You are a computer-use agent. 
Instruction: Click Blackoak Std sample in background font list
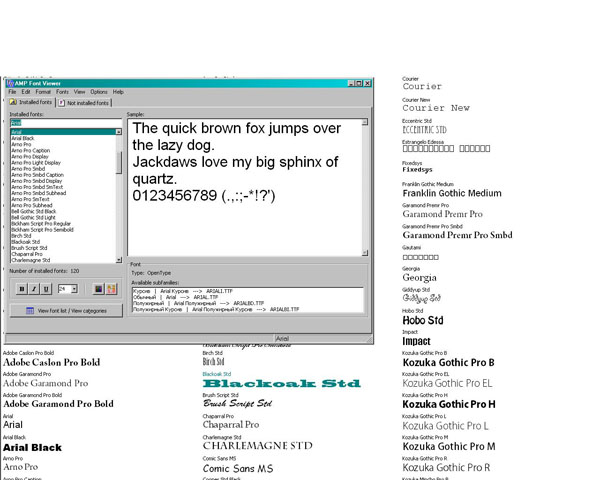pos(282,383)
